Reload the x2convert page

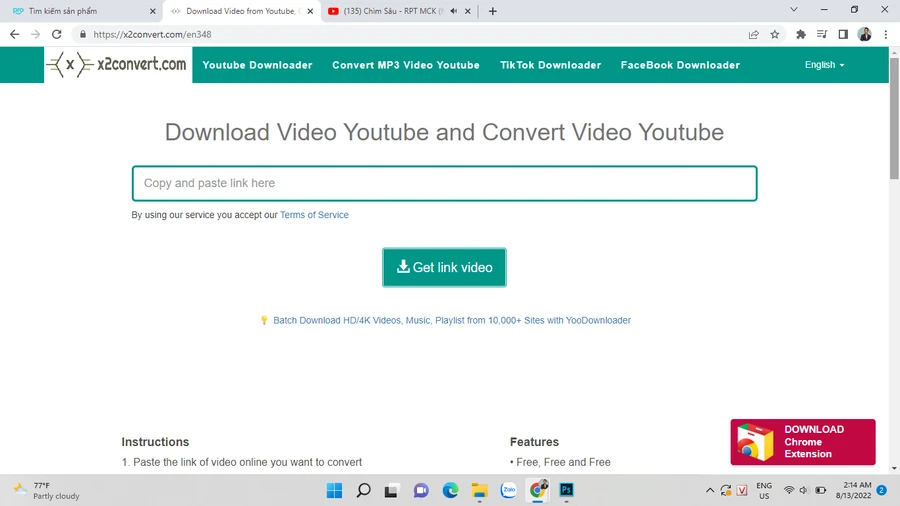point(56,34)
